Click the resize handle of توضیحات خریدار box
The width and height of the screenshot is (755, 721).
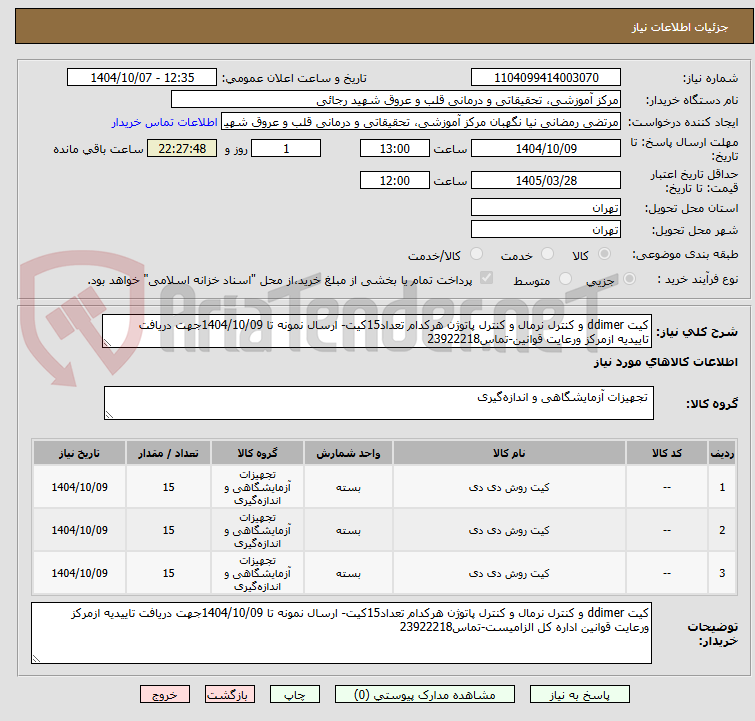coord(36,659)
